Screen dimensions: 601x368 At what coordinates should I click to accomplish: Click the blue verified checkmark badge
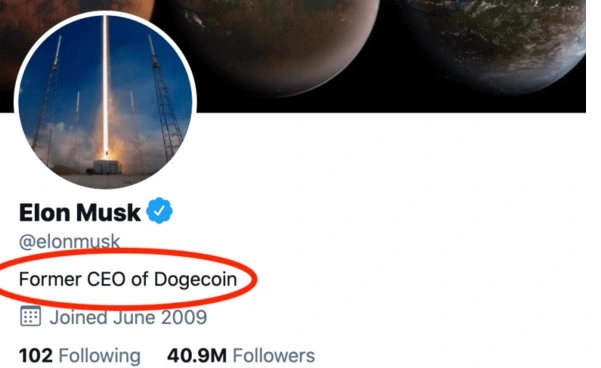[x=159, y=210]
